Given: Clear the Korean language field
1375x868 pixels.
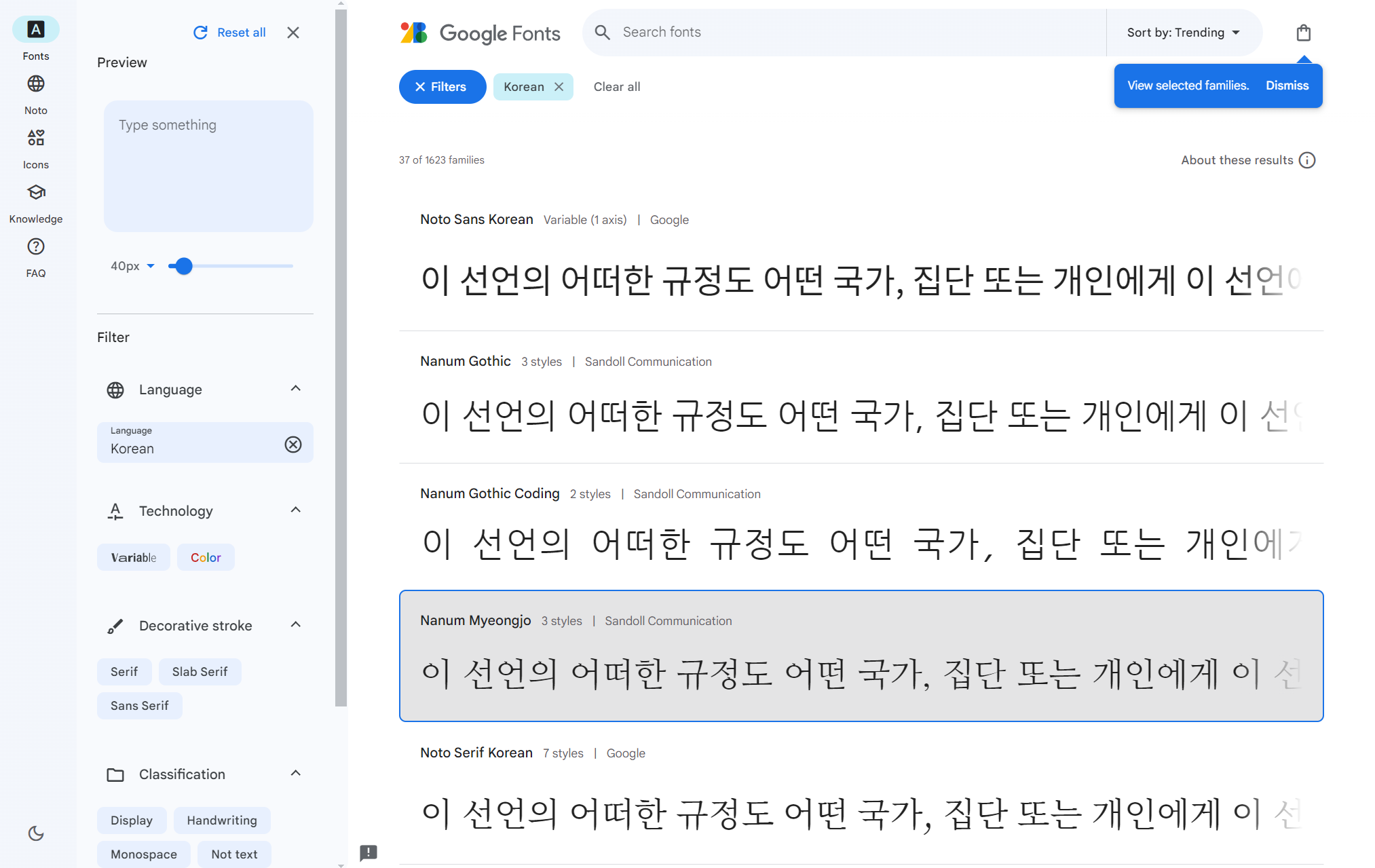Looking at the screenshot, I should click(293, 445).
